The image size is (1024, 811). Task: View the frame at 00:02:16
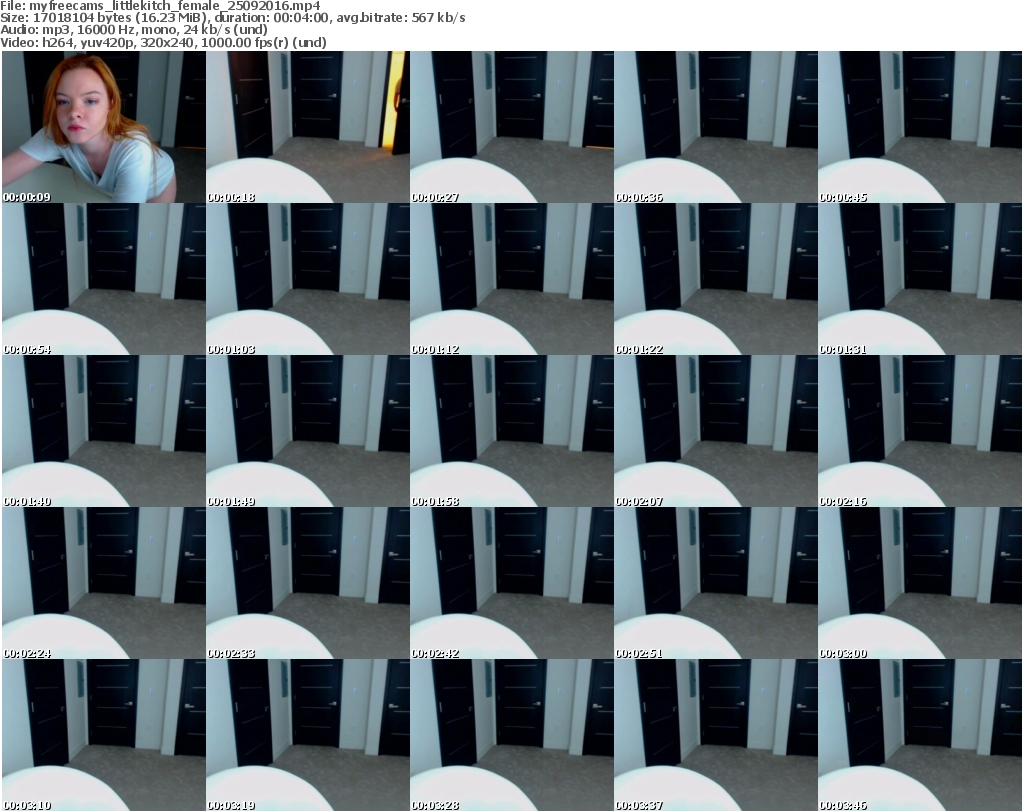tap(920, 431)
